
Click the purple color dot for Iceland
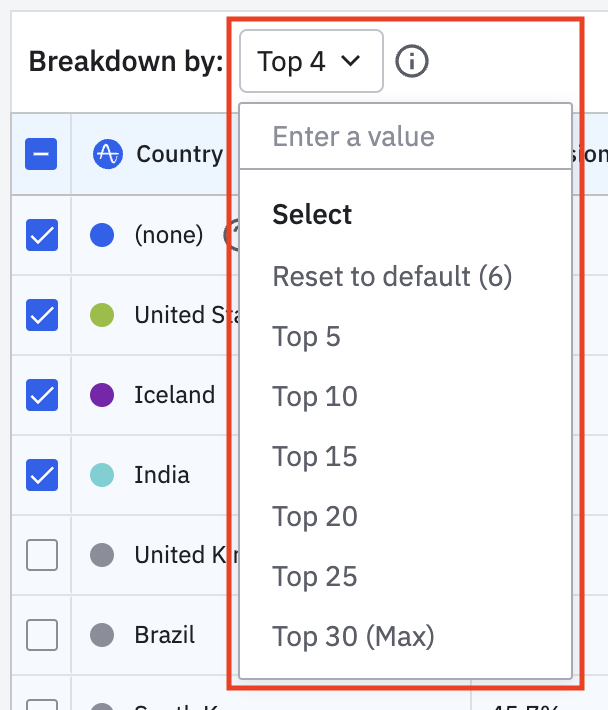[102, 395]
